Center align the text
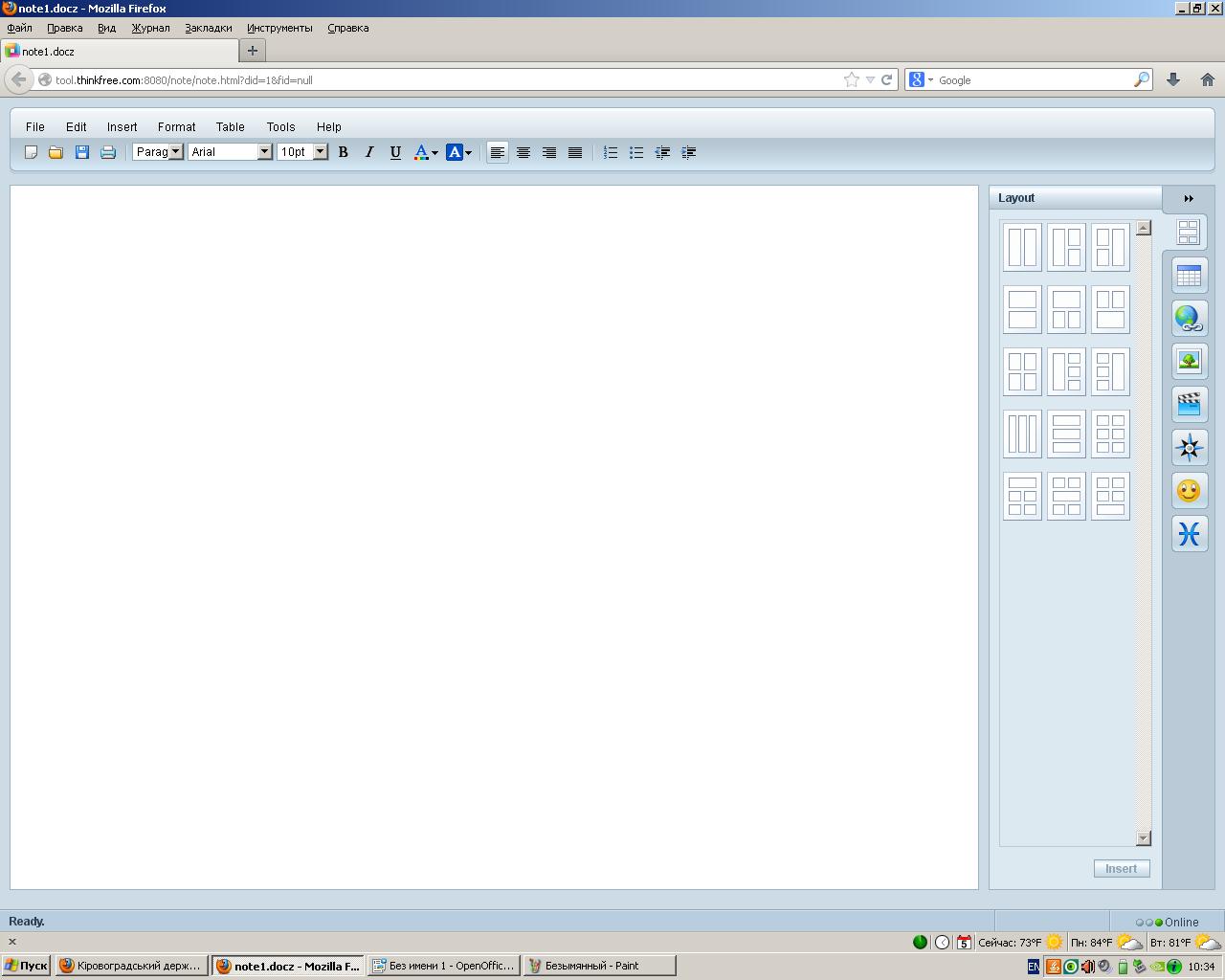 pyautogui.click(x=523, y=152)
